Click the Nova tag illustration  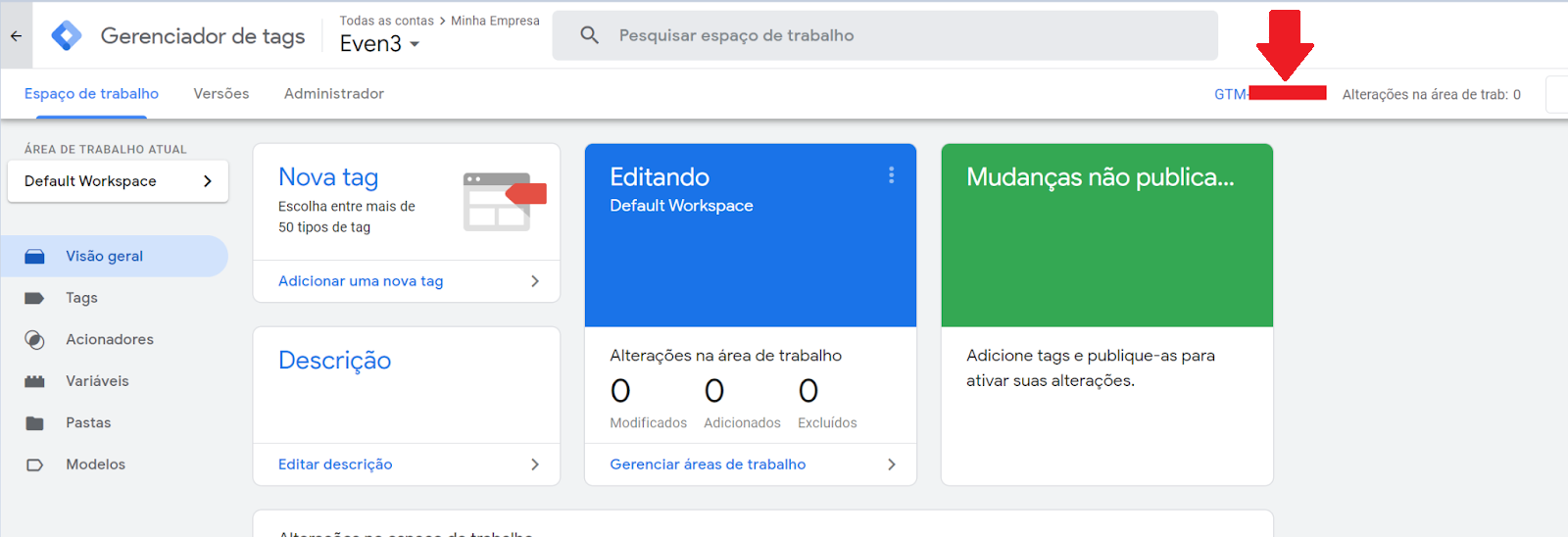(x=504, y=202)
